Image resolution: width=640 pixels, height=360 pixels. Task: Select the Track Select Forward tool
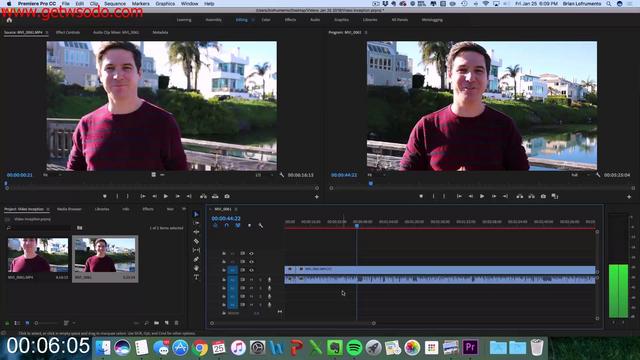pos(196,223)
